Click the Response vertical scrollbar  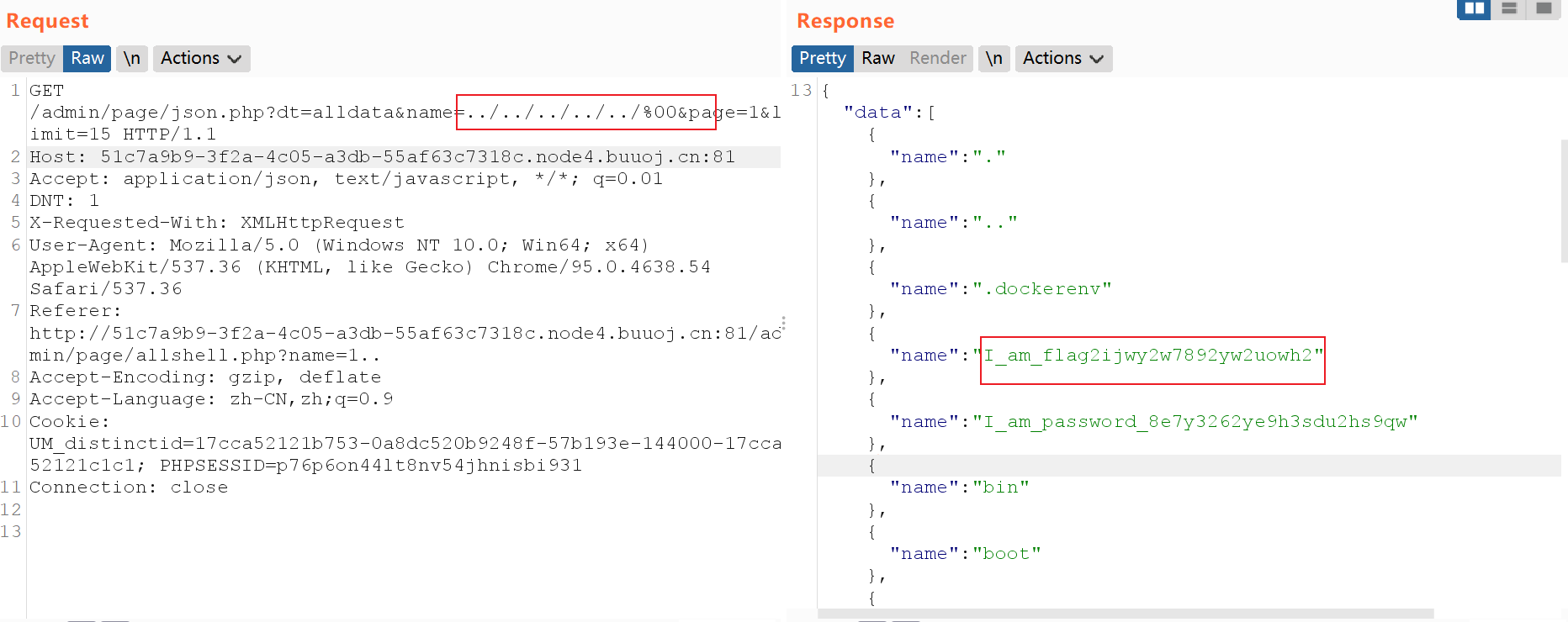(1564, 202)
